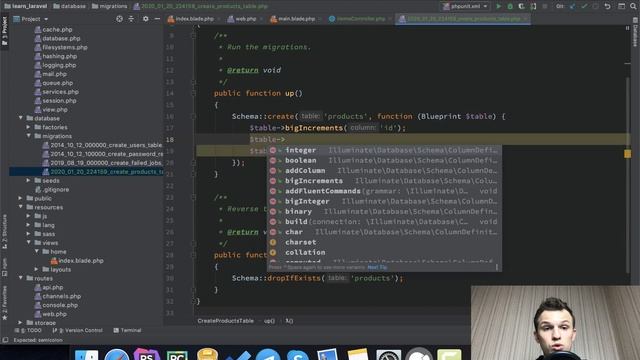The image size is (640, 360).
Task: Open phpunit.xml run configuration dropdown
Action: (x=466, y=6)
